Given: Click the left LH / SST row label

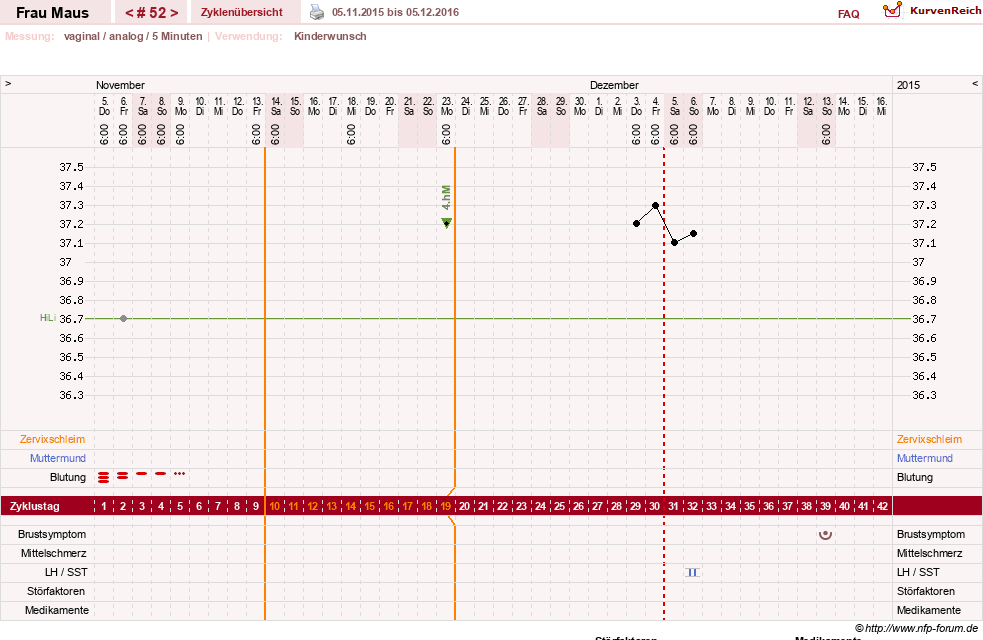Looking at the screenshot, I should tap(66, 572).
